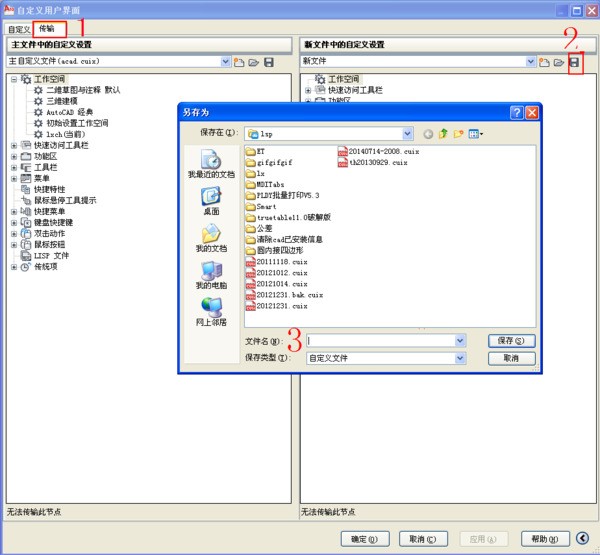Expand 鼠标按钮 node
Image resolution: width=600 pixels, height=555 pixels.
click(14, 245)
